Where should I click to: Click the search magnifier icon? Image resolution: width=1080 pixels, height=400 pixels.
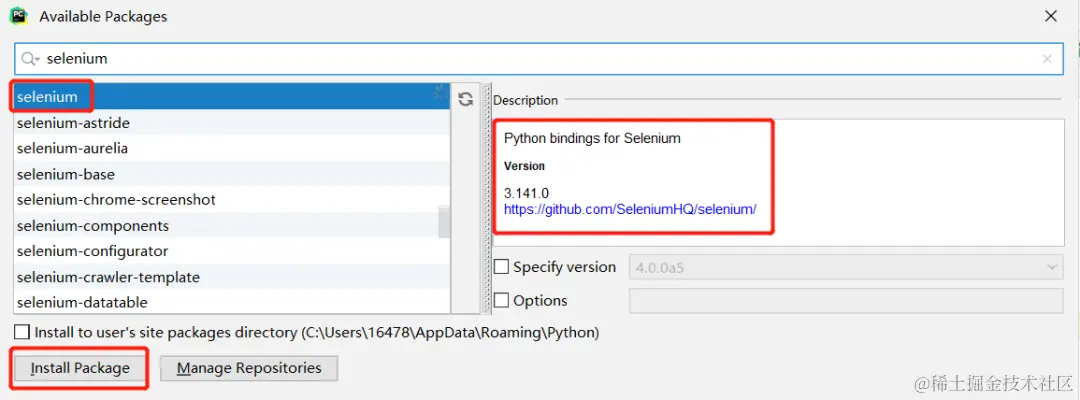pos(30,59)
